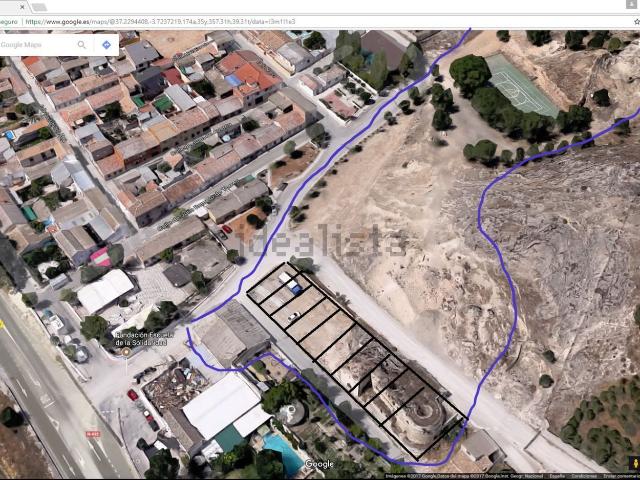Open directions with the blue diamond icon
Image resolution: width=640 pixels, height=480 pixels.
click(x=106, y=45)
